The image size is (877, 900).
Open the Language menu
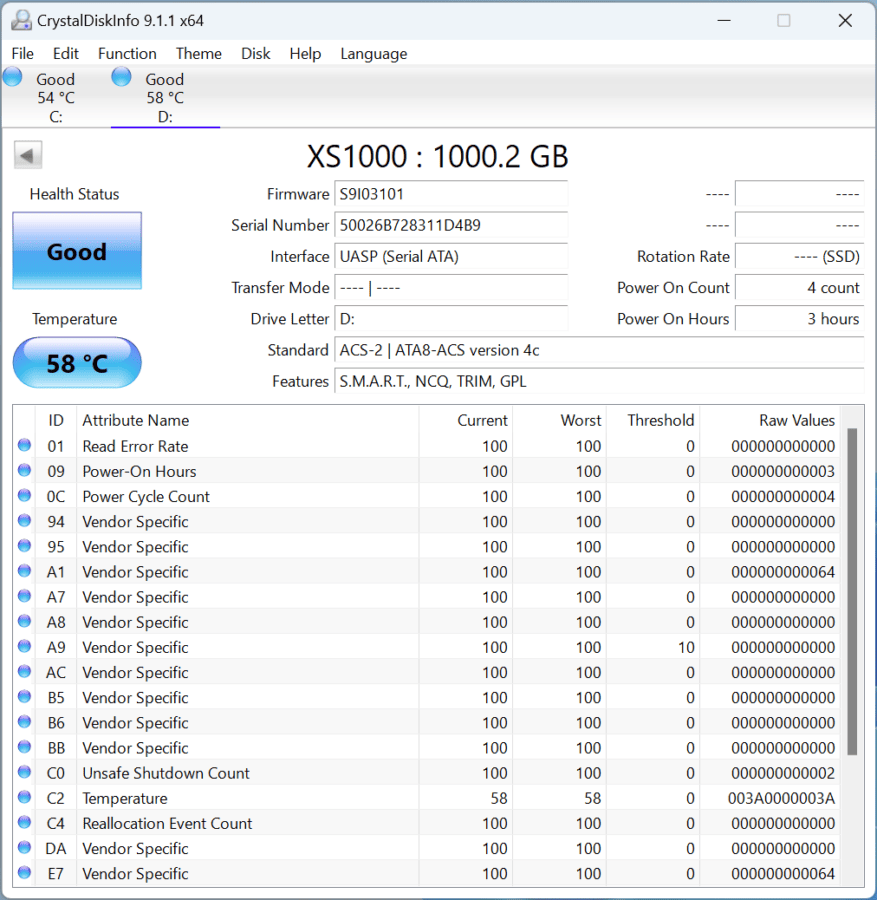pyautogui.click(x=374, y=54)
